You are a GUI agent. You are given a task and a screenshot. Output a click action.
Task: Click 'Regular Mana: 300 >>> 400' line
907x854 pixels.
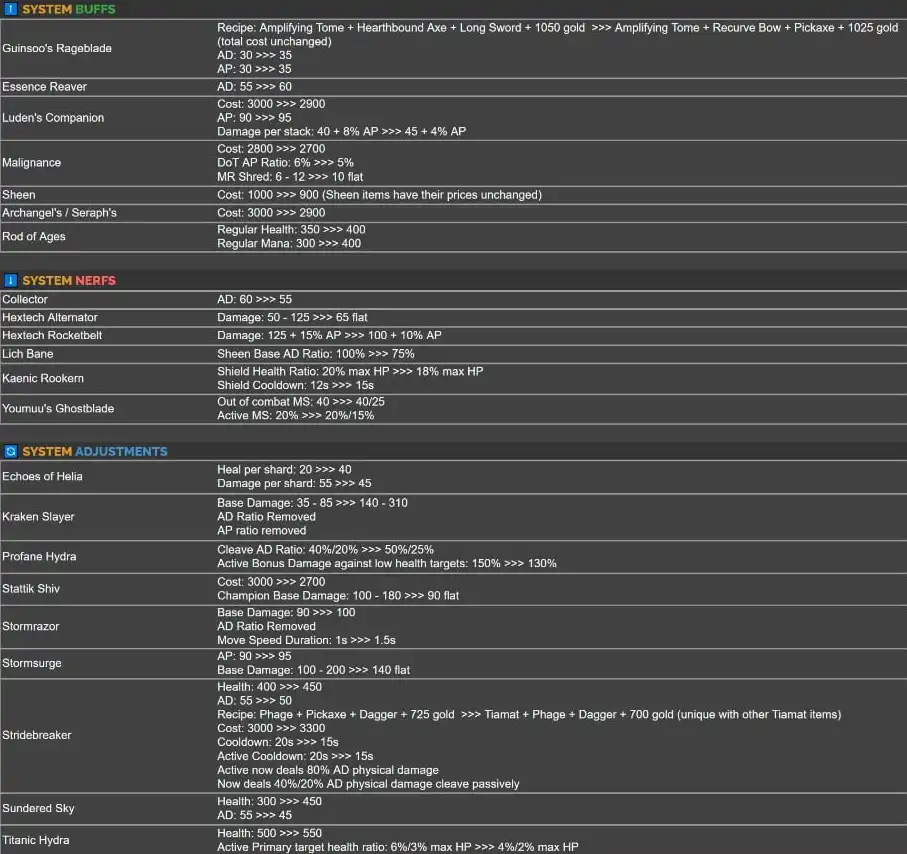[289, 244]
